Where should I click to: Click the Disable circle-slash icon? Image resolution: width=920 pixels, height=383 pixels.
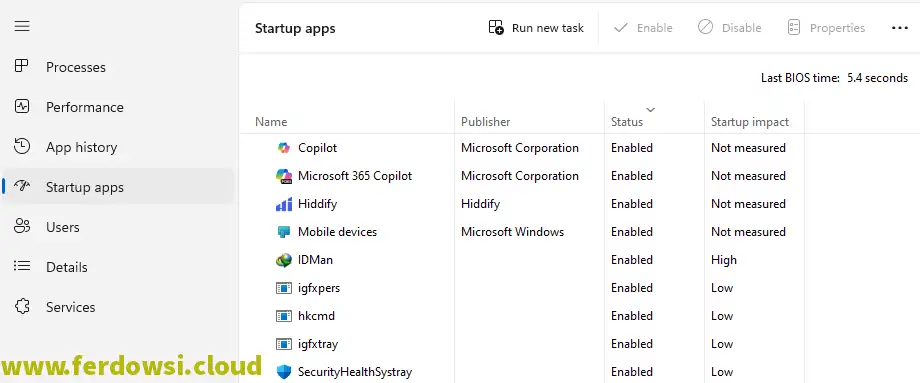pyautogui.click(x=705, y=28)
